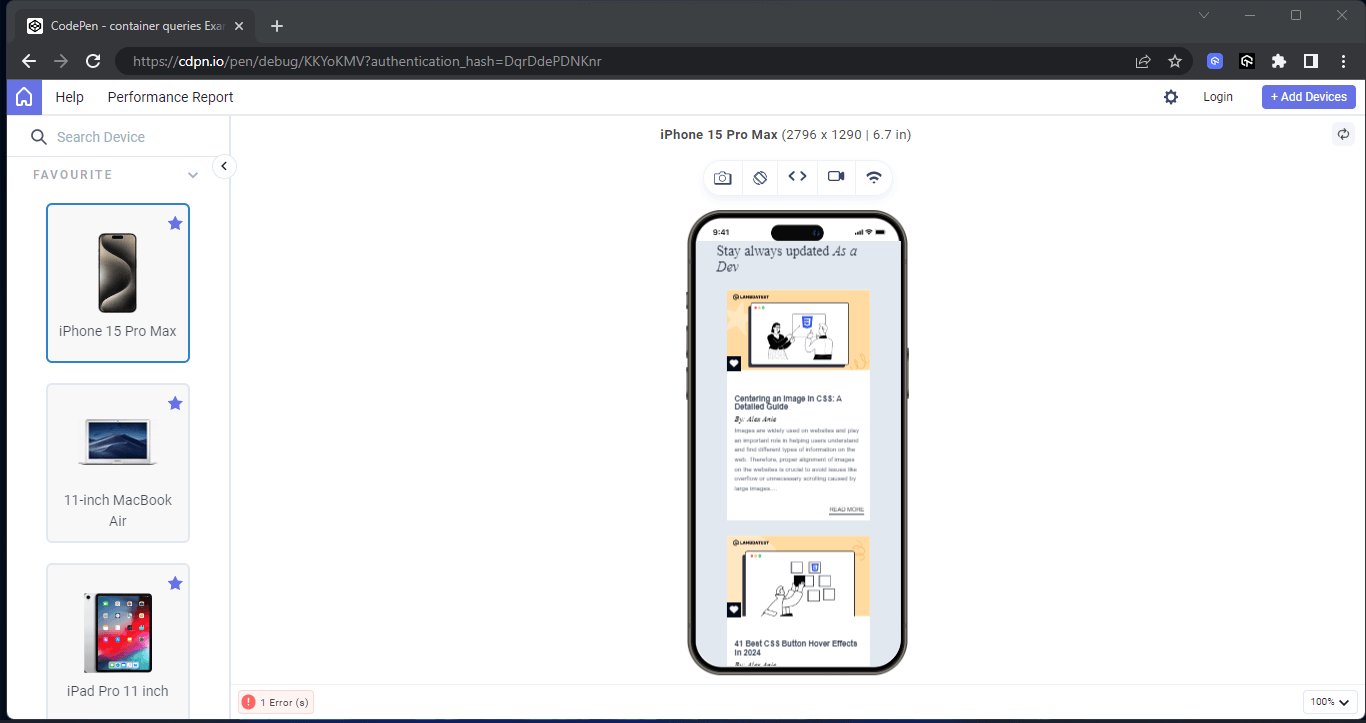Collapse the device sidebar with arrow button

tap(225, 166)
